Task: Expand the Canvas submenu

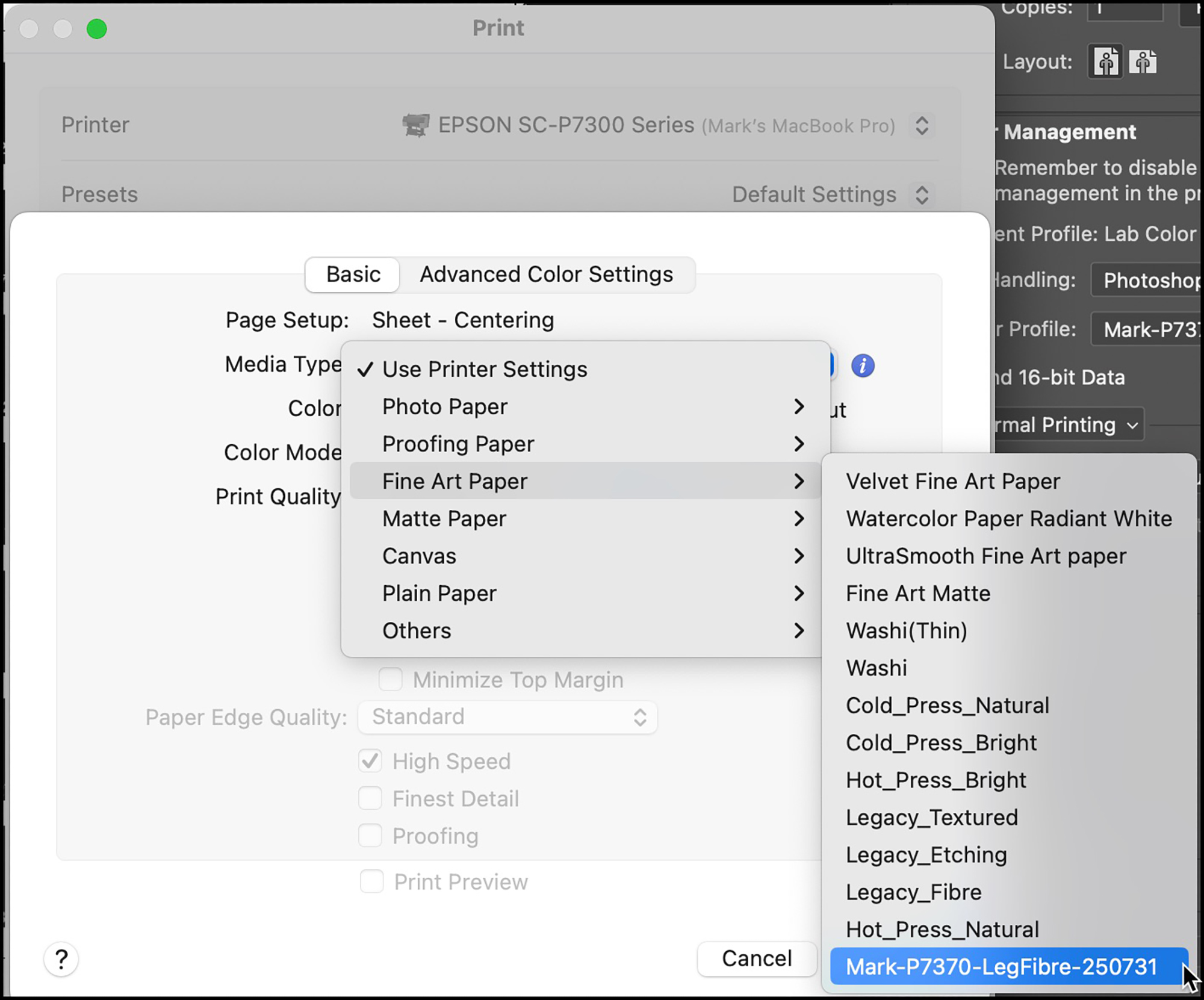Action: (x=585, y=556)
